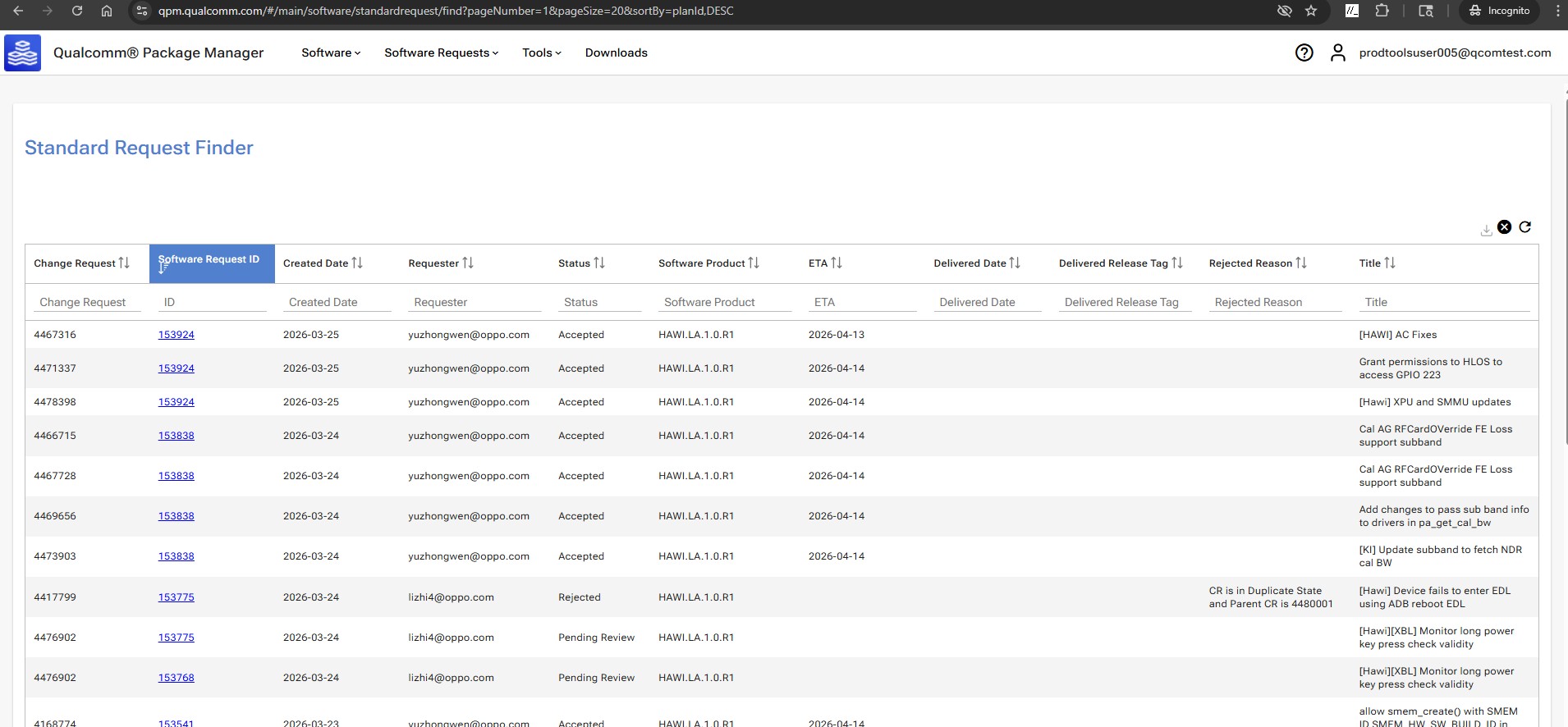Select the '[HAWI] AC Fixes' title cell
The height and width of the screenshot is (727, 1568).
click(1398, 335)
